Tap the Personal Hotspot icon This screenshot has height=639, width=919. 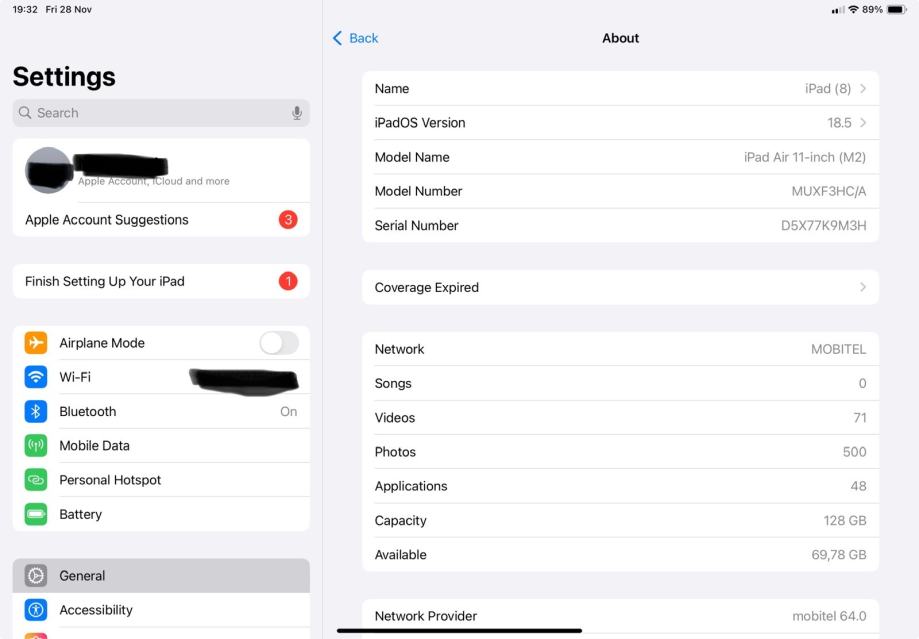pos(36,480)
